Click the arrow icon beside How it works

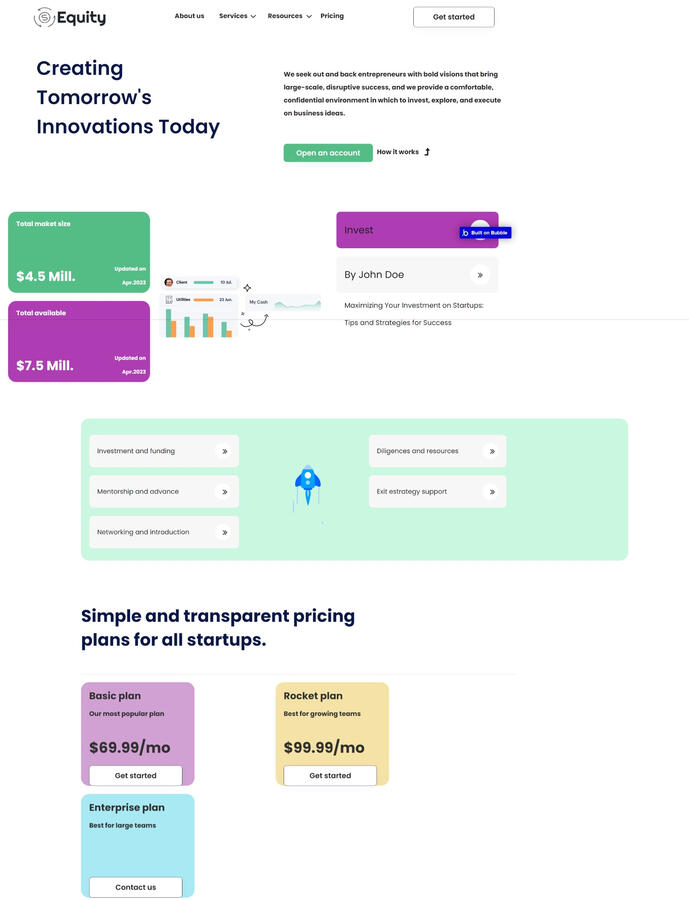coord(427,152)
